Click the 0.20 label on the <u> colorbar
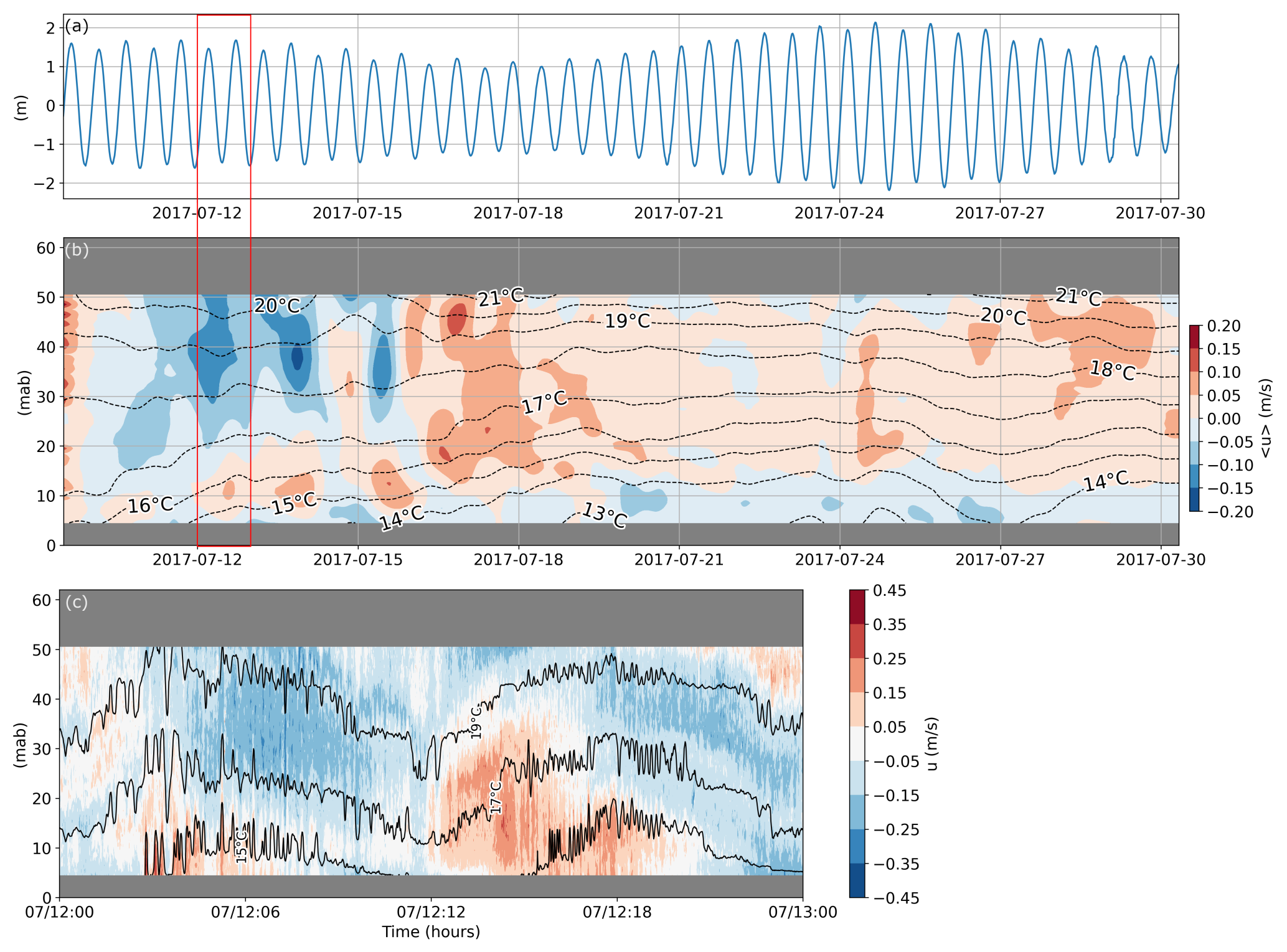 tap(1223, 326)
